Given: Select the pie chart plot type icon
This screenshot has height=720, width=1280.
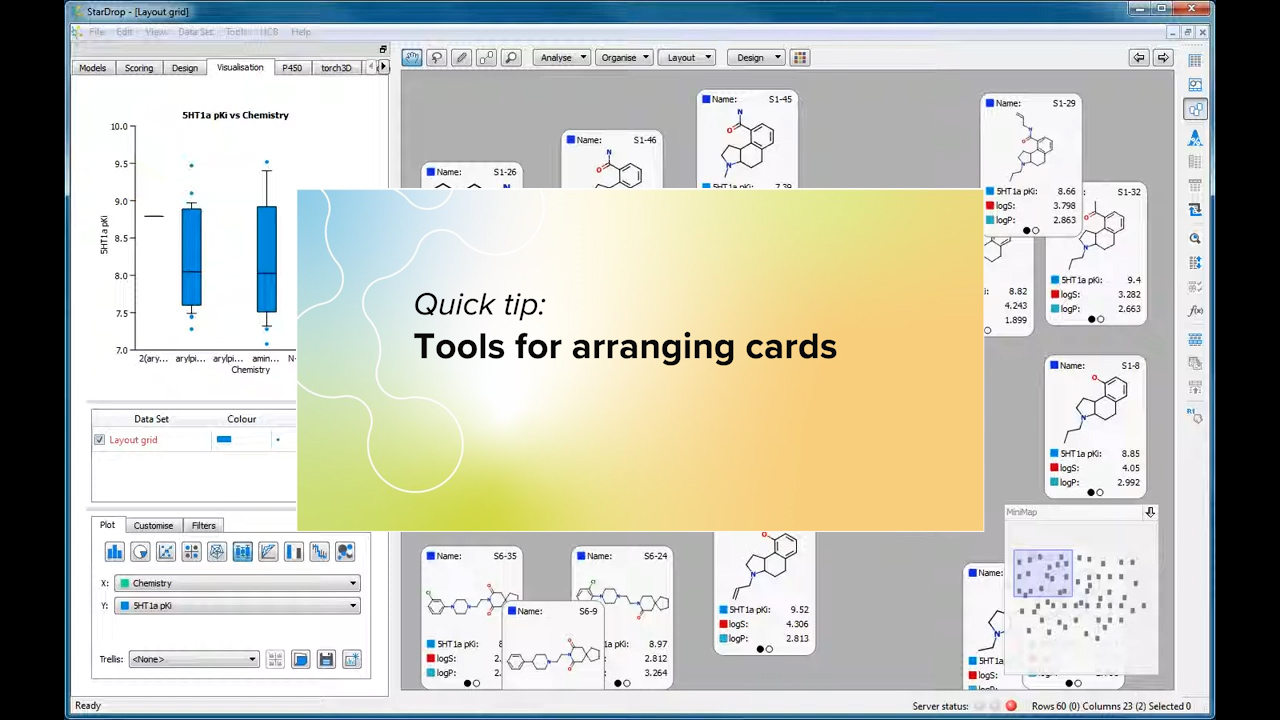Looking at the screenshot, I should [x=140, y=552].
